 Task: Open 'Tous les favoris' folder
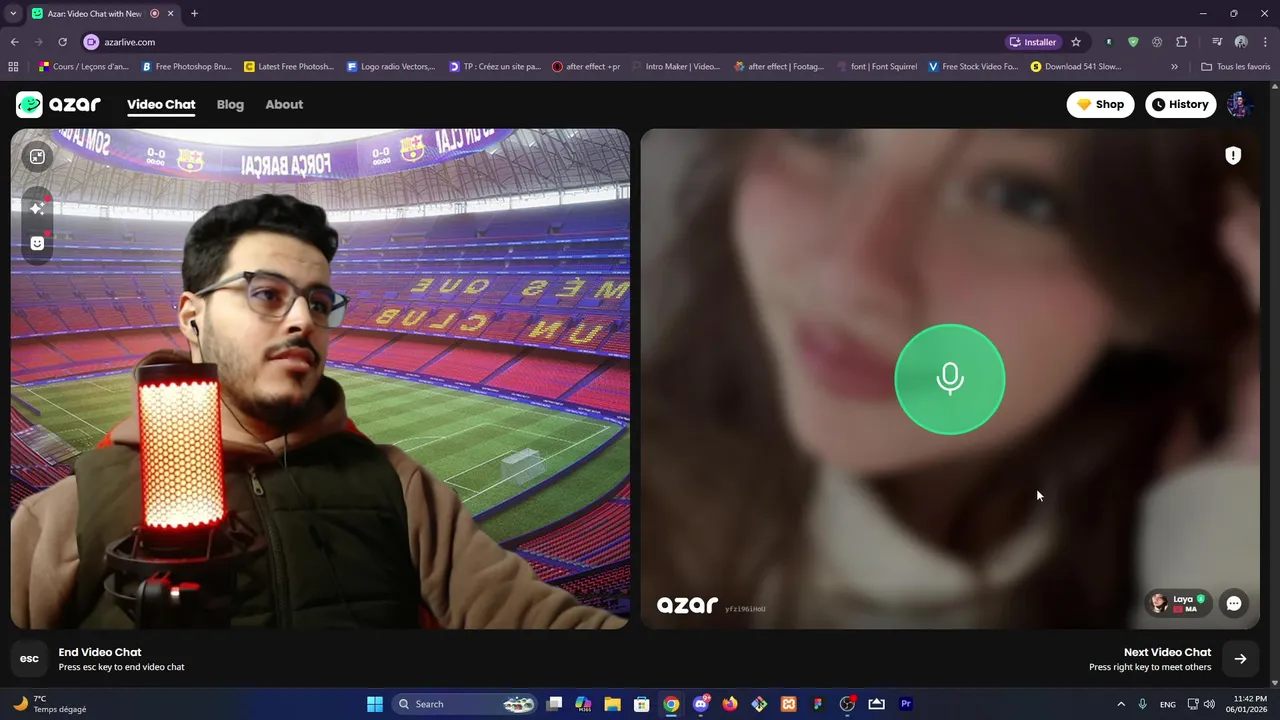tap(1236, 67)
